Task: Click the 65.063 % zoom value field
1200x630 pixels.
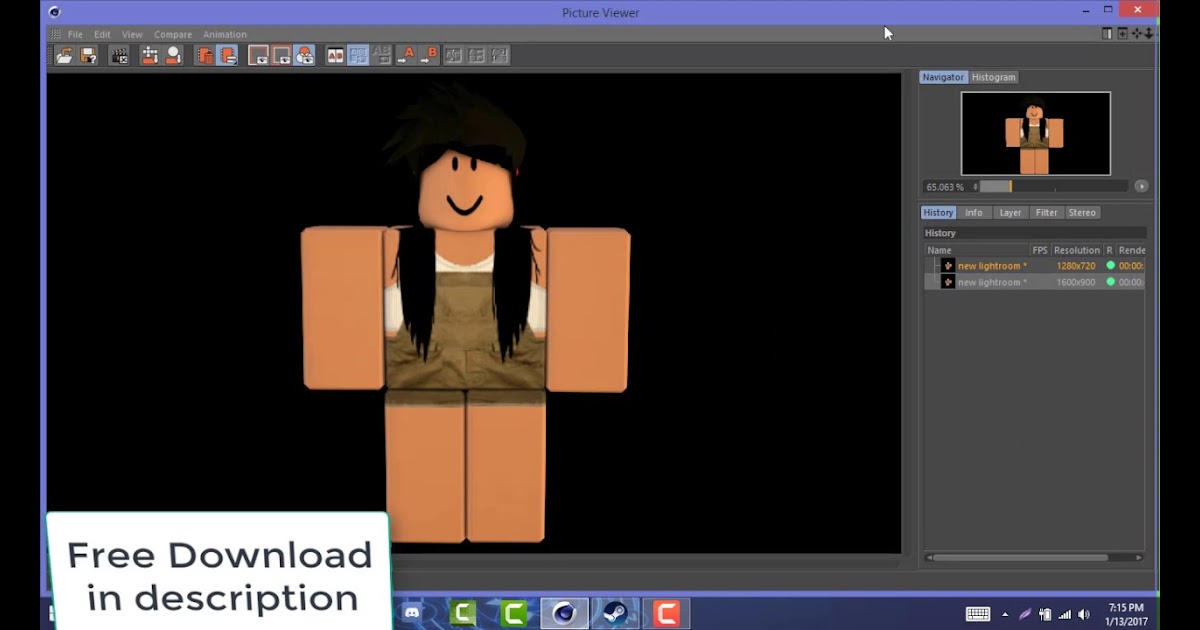Action: 945,187
